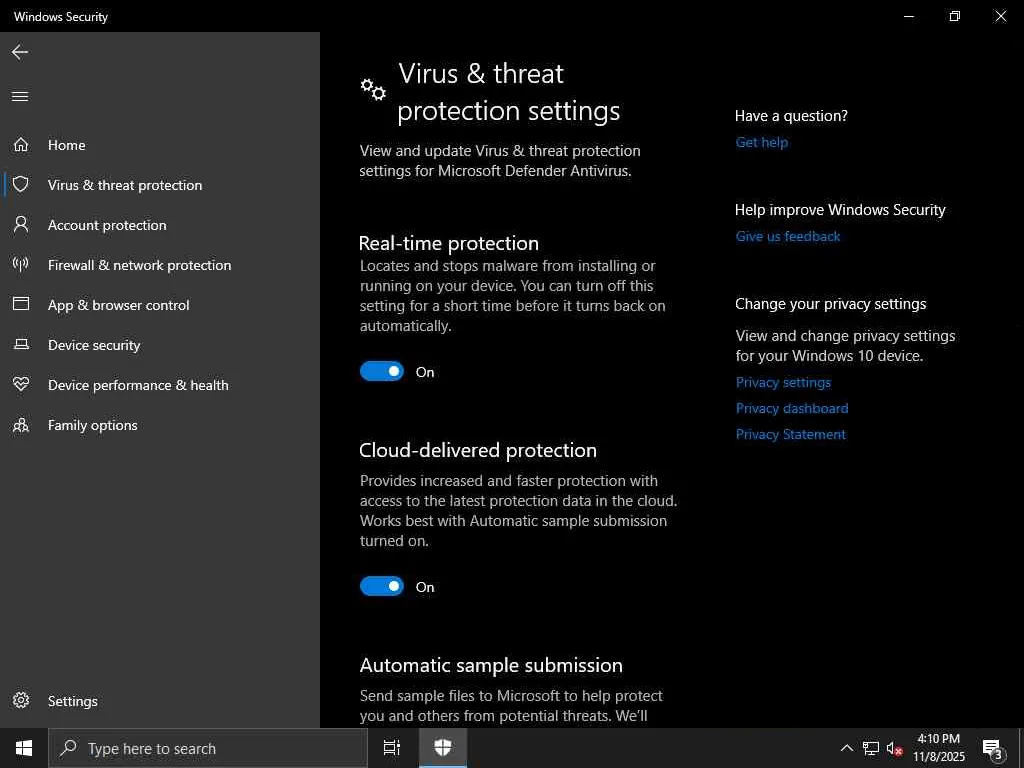This screenshot has width=1024, height=768.
Task: Click the Firewall & network protection icon
Action: [20, 265]
